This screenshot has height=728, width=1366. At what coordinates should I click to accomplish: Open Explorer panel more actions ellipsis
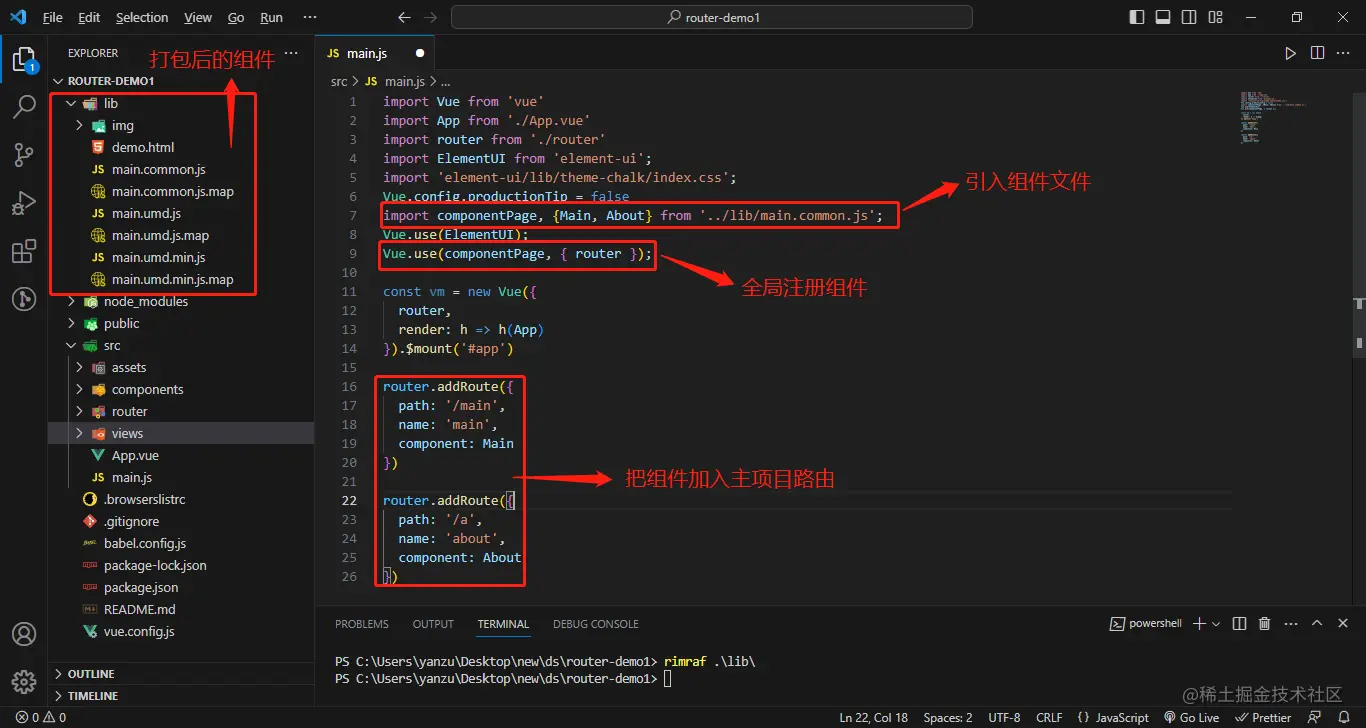pos(291,53)
